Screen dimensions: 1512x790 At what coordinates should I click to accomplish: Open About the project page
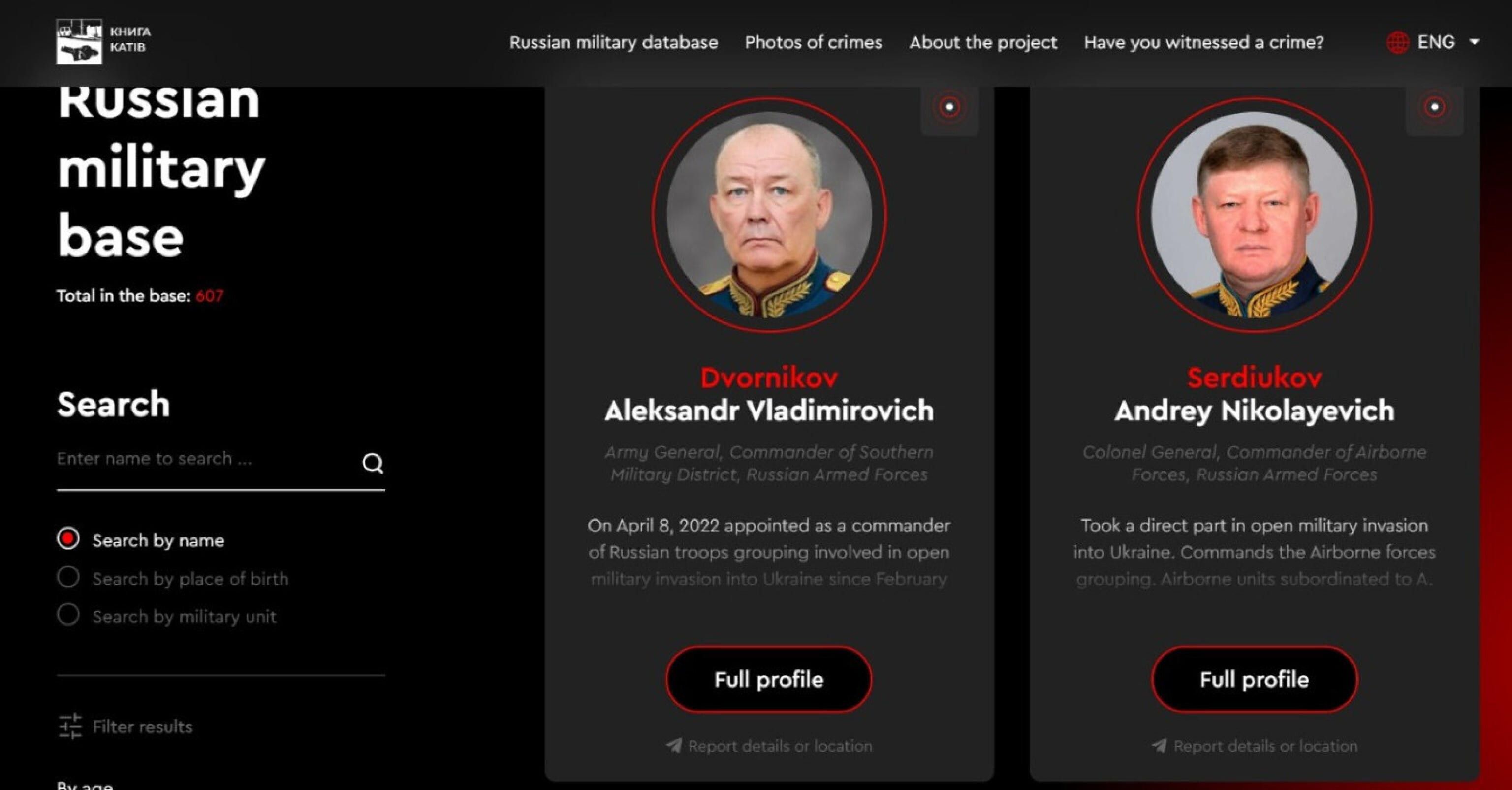click(x=983, y=42)
